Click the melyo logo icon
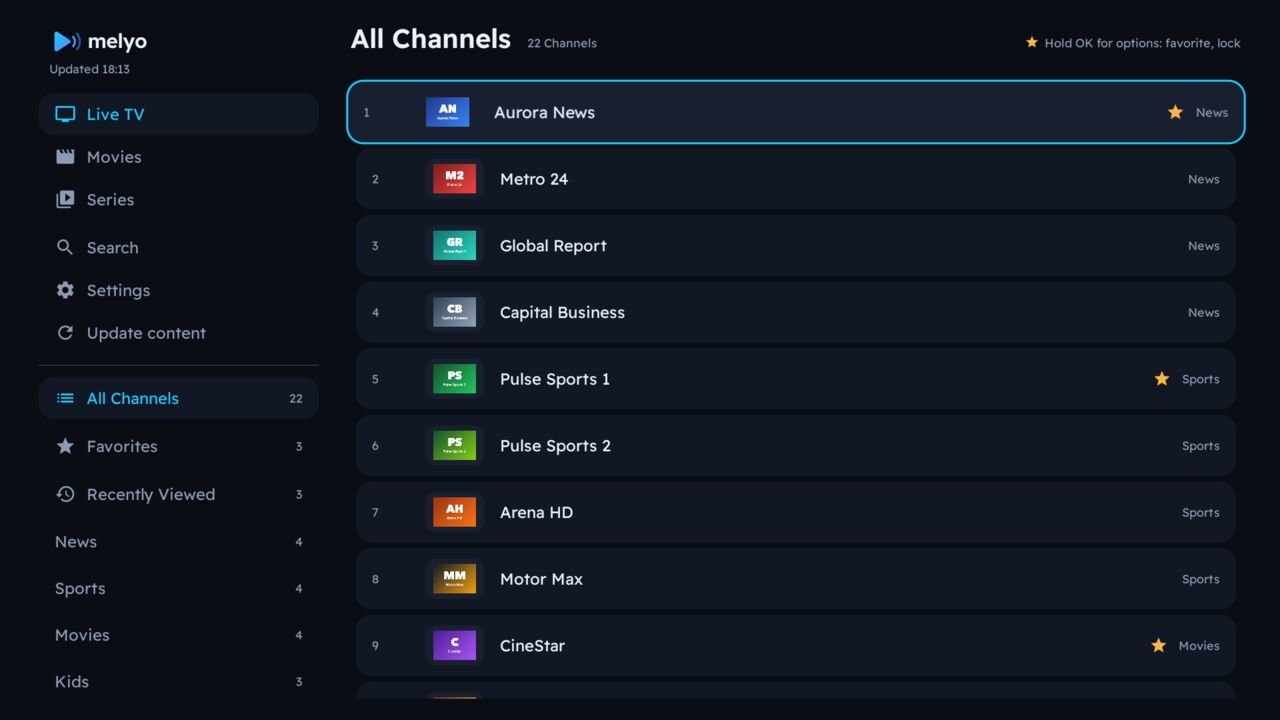The image size is (1280, 720). coord(67,41)
